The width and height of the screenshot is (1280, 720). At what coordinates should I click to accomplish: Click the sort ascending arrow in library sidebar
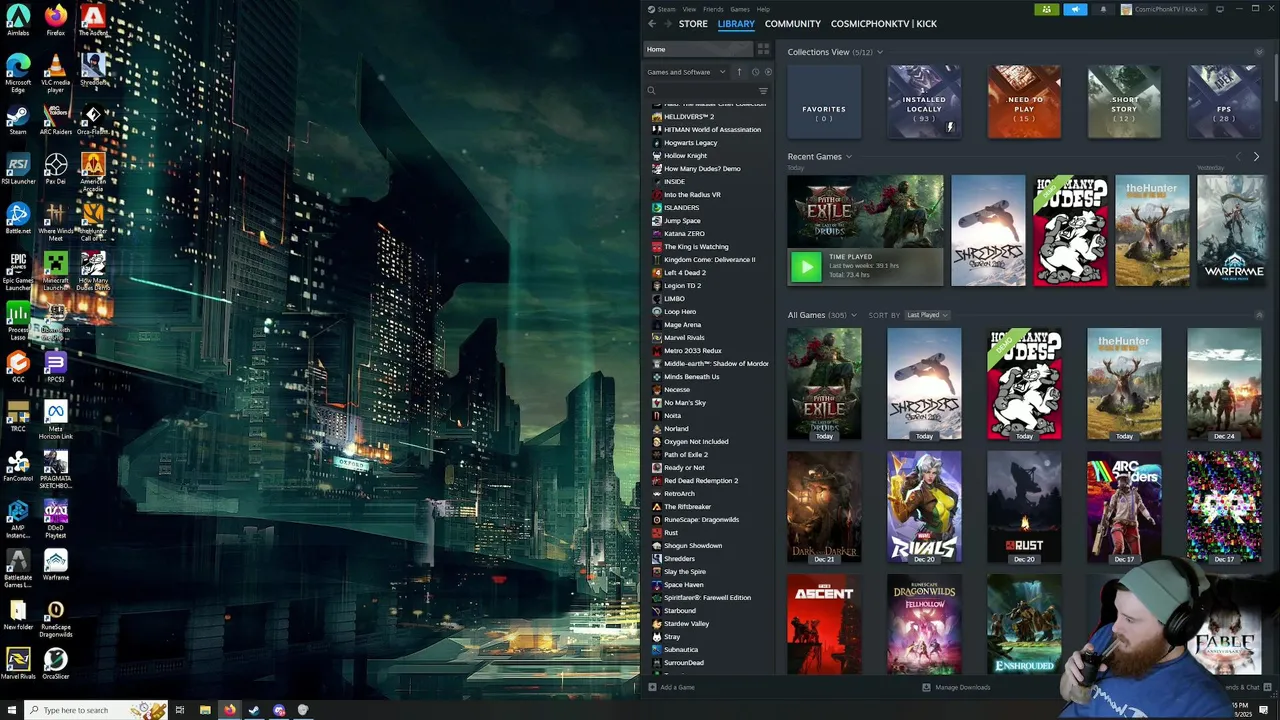(740, 72)
